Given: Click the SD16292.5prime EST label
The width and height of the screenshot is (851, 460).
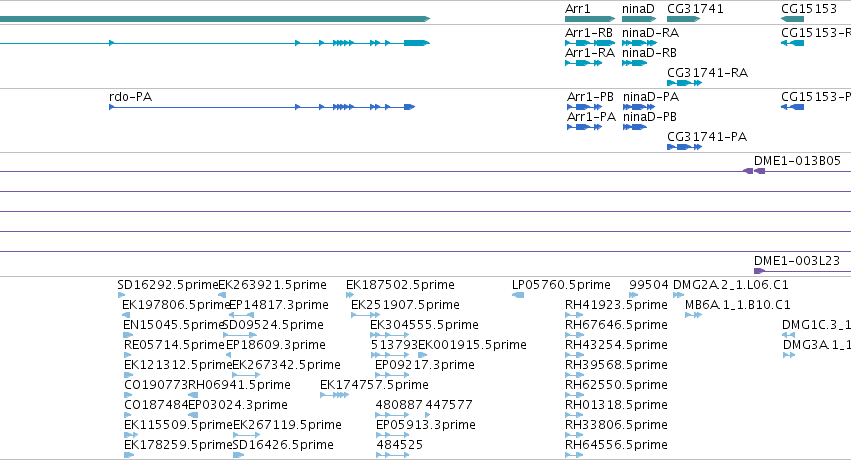Looking at the screenshot, I should click(167, 285).
